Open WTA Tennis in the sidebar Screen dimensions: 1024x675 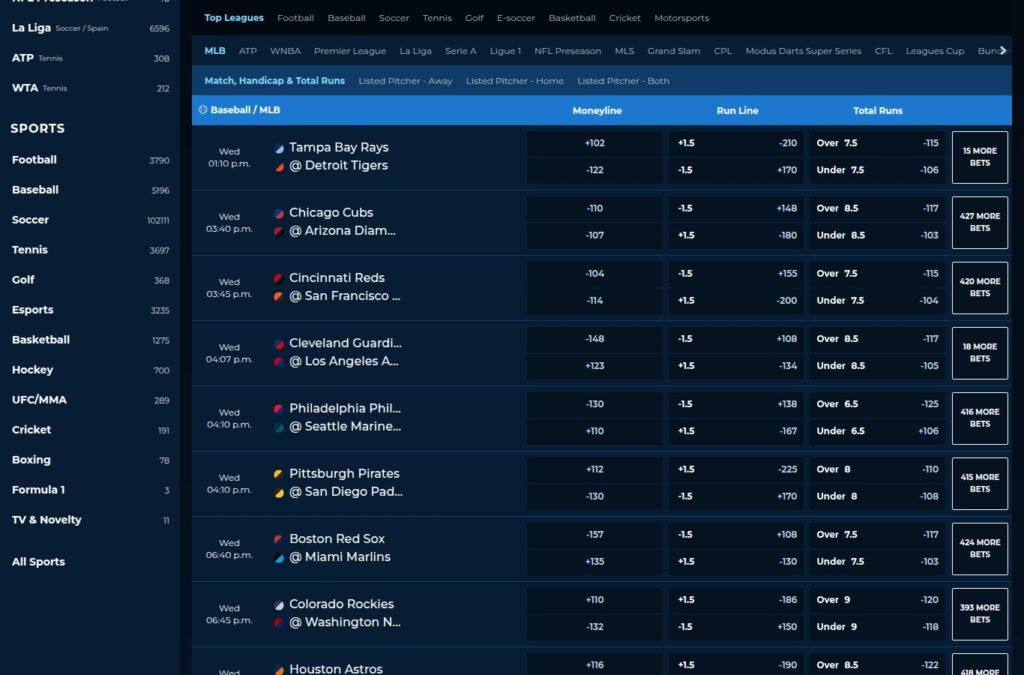(x=90, y=88)
